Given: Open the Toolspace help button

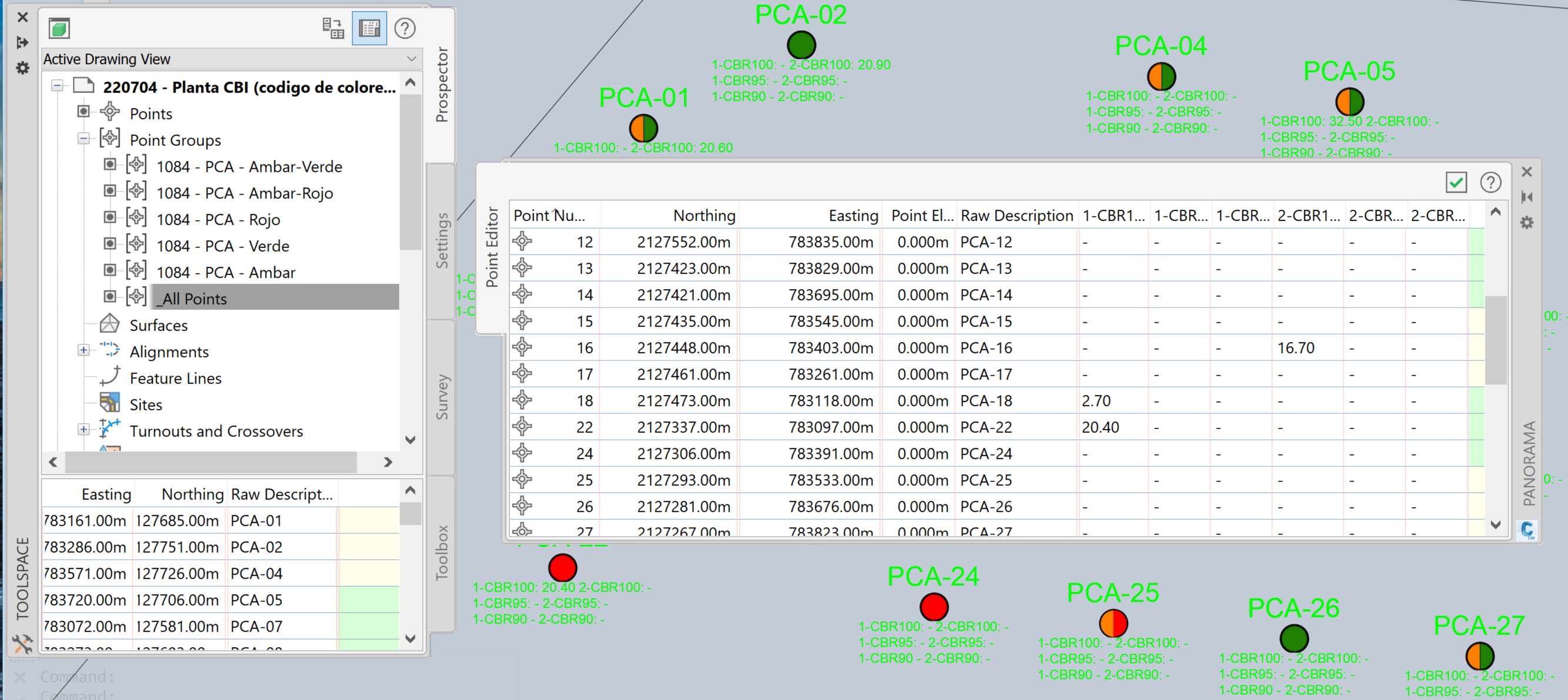Looking at the screenshot, I should tap(405, 28).
